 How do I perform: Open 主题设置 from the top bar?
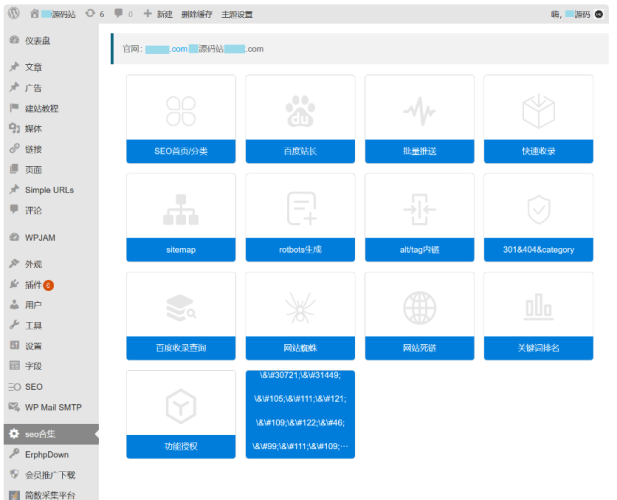237,15
